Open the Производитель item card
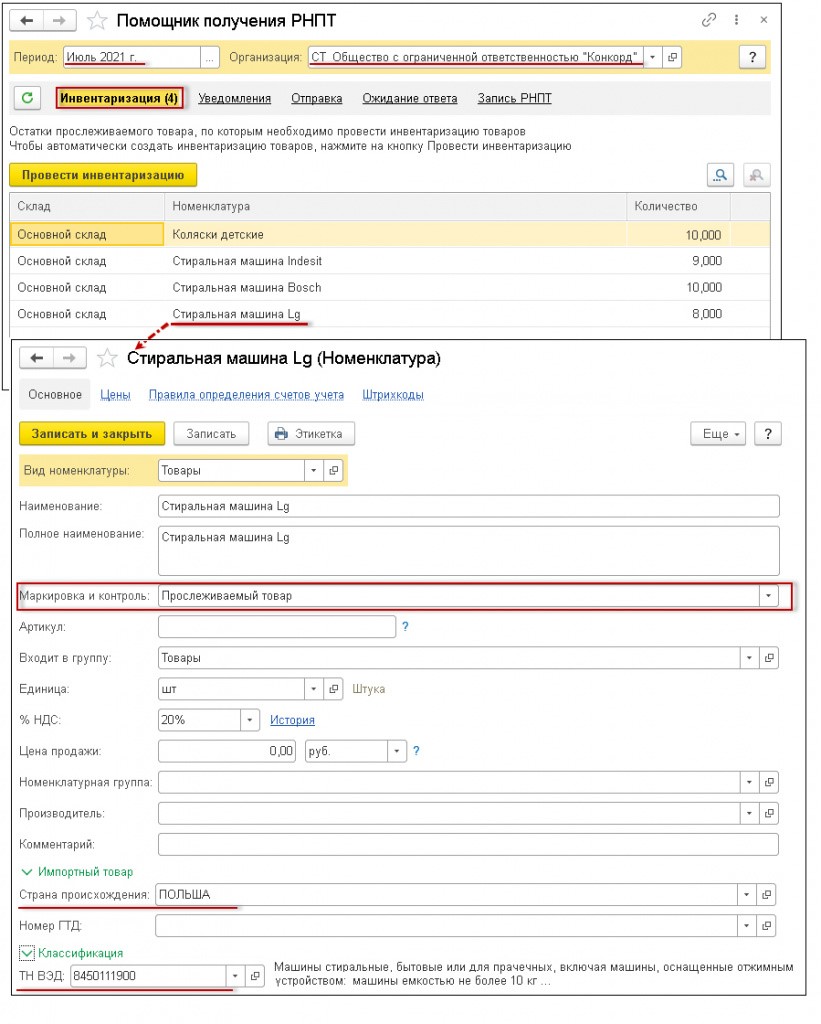The width and height of the screenshot is (821, 1024). point(769,813)
